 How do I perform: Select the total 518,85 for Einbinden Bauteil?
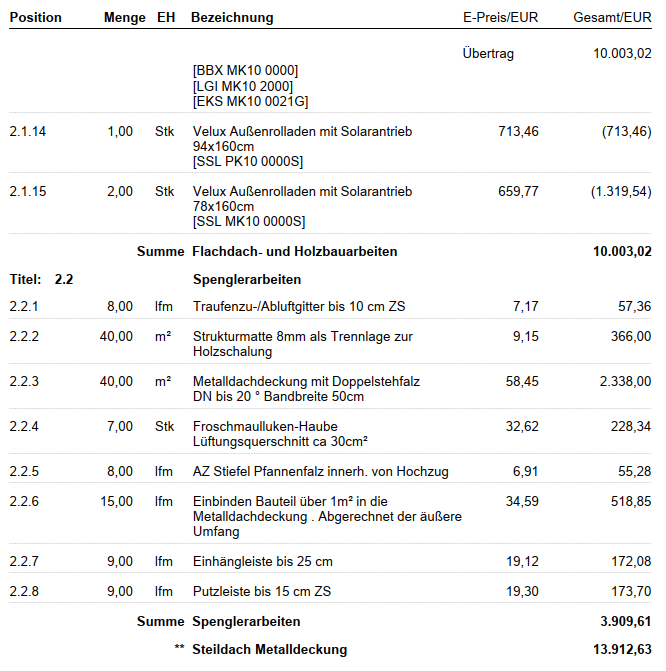(630, 501)
